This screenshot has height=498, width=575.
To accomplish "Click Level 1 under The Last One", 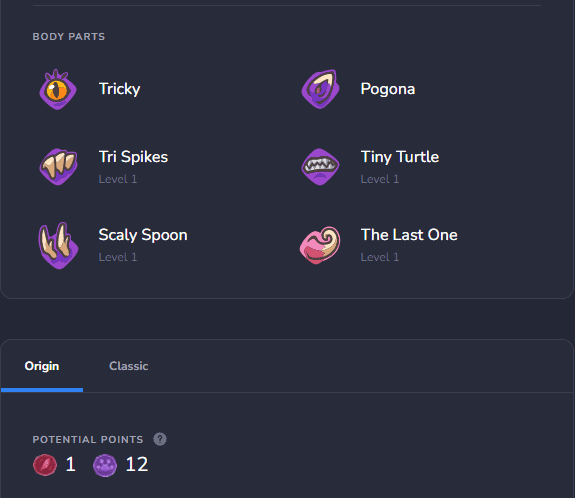I will pos(380,257).
